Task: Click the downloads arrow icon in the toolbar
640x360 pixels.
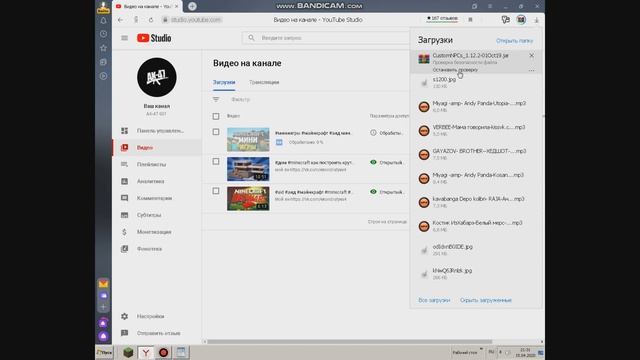Action: (x=536, y=20)
